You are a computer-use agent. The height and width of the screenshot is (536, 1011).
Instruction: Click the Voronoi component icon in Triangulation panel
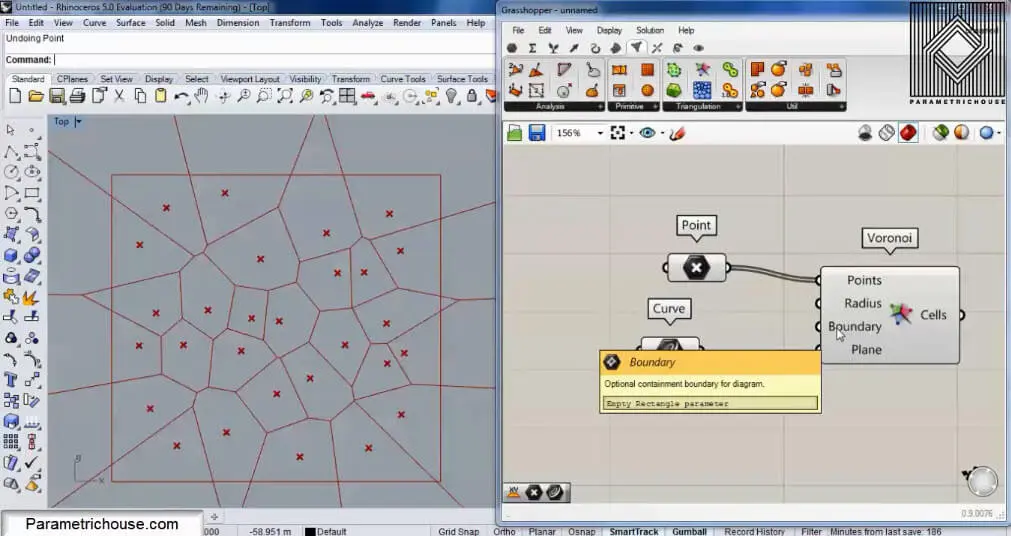point(702,70)
